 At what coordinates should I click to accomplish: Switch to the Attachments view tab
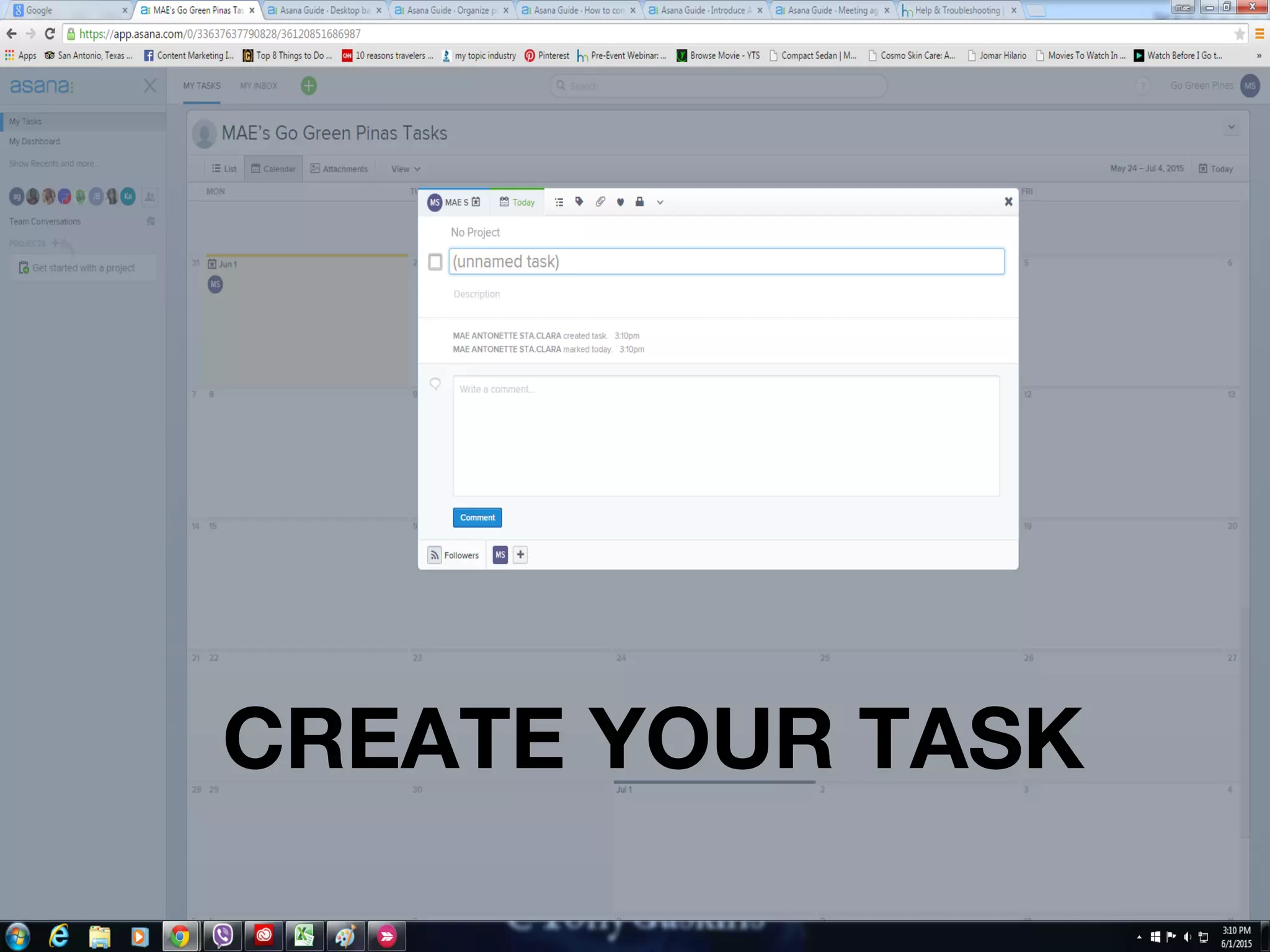click(x=339, y=169)
